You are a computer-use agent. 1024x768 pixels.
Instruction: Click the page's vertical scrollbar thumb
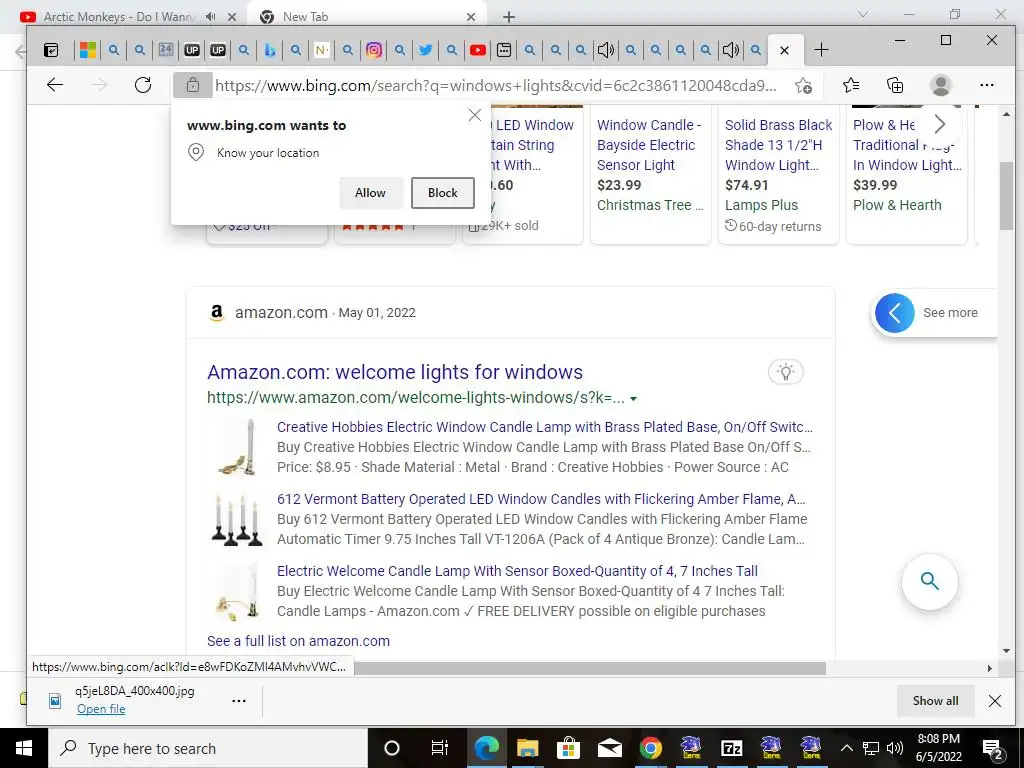pos(1006,196)
